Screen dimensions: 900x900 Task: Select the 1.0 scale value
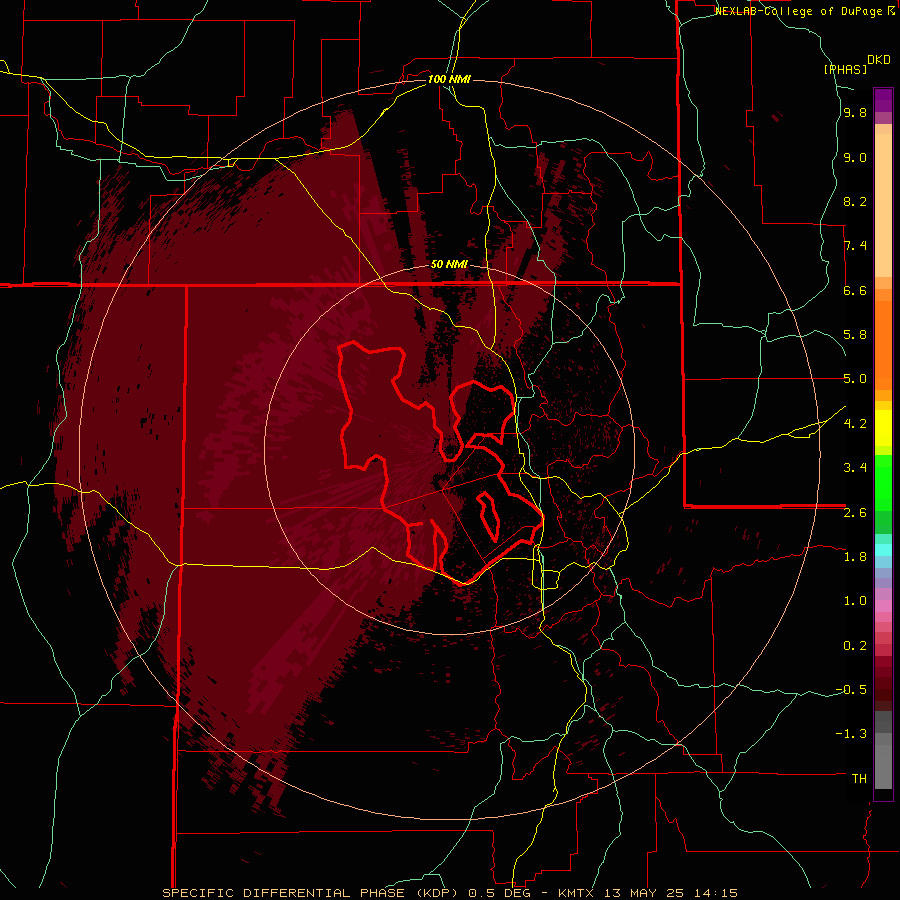[855, 601]
